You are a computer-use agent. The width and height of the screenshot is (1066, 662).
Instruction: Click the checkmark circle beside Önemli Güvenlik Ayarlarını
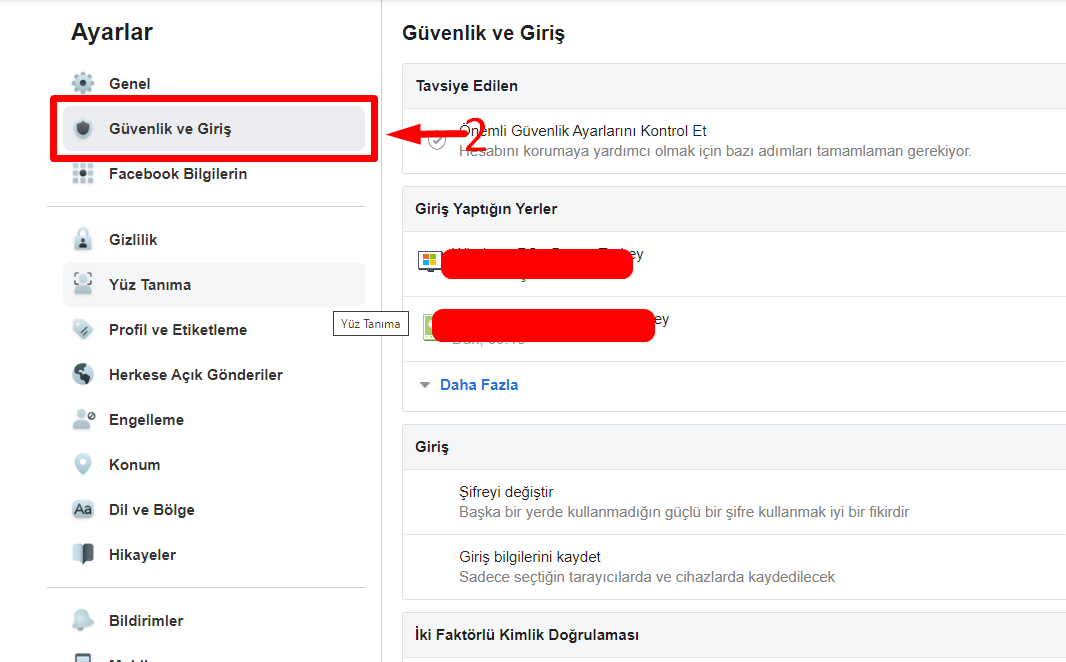coord(437,141)
